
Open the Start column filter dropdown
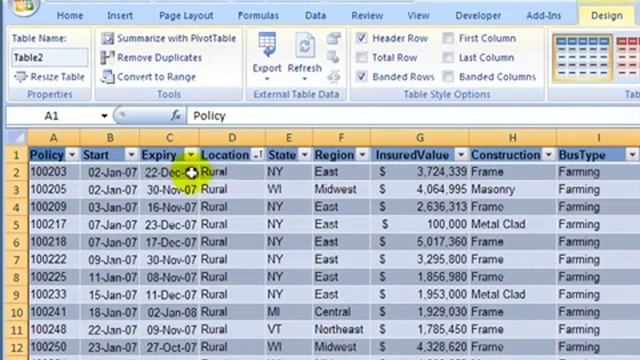pos(131,155)
